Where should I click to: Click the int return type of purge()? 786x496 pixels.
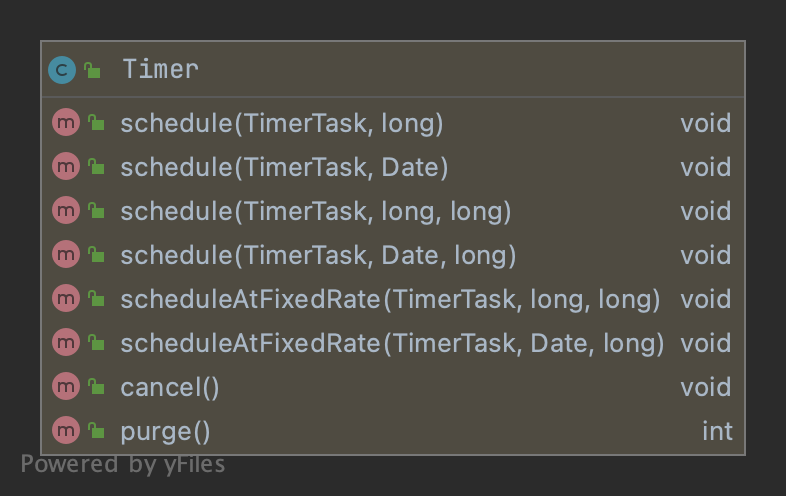click(x=717, y=431)
